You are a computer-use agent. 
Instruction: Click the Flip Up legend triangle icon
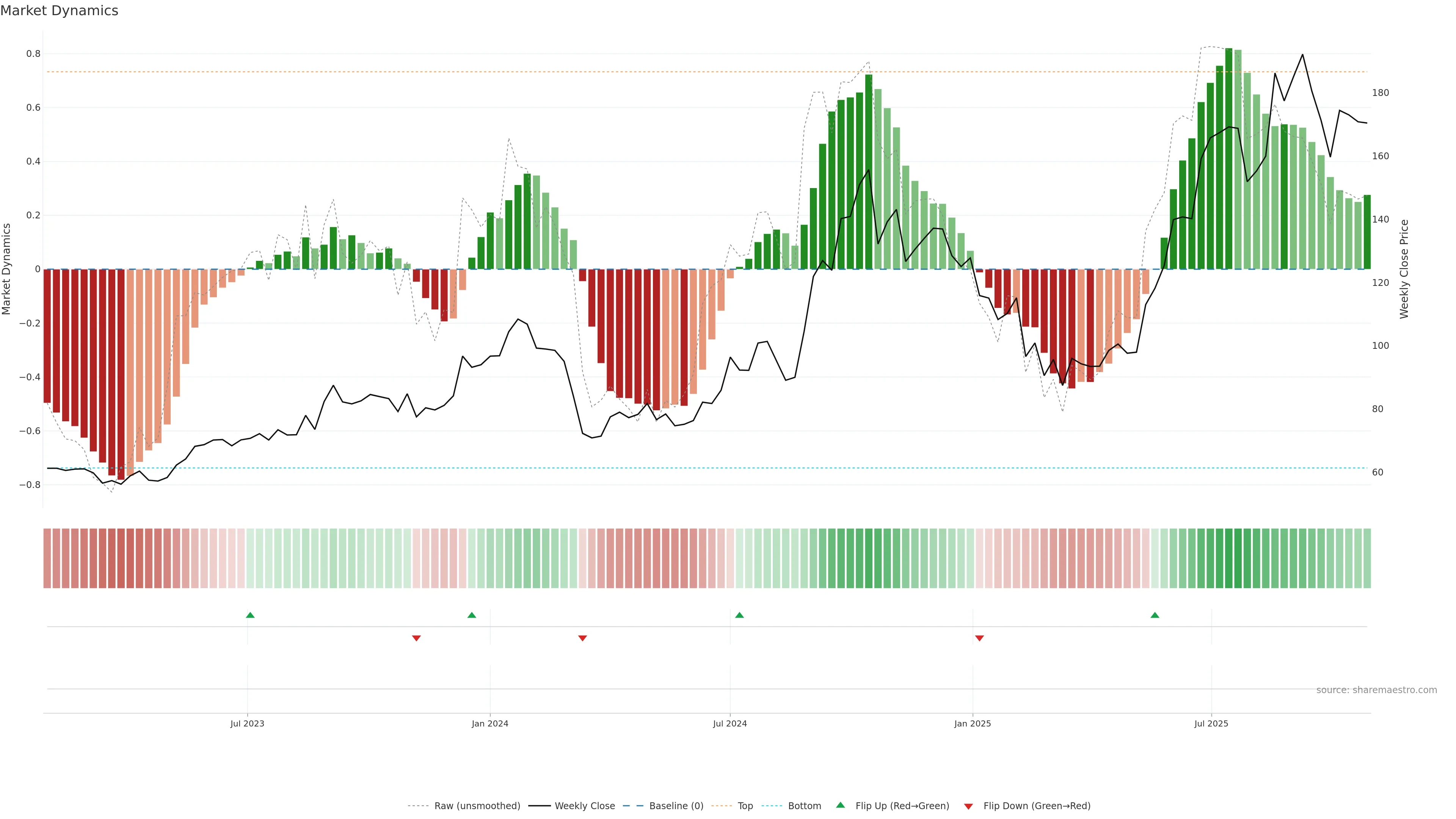(841, 805)
